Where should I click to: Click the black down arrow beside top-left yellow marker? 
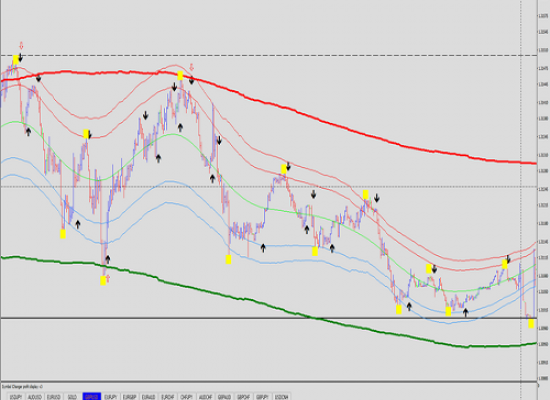21,58
